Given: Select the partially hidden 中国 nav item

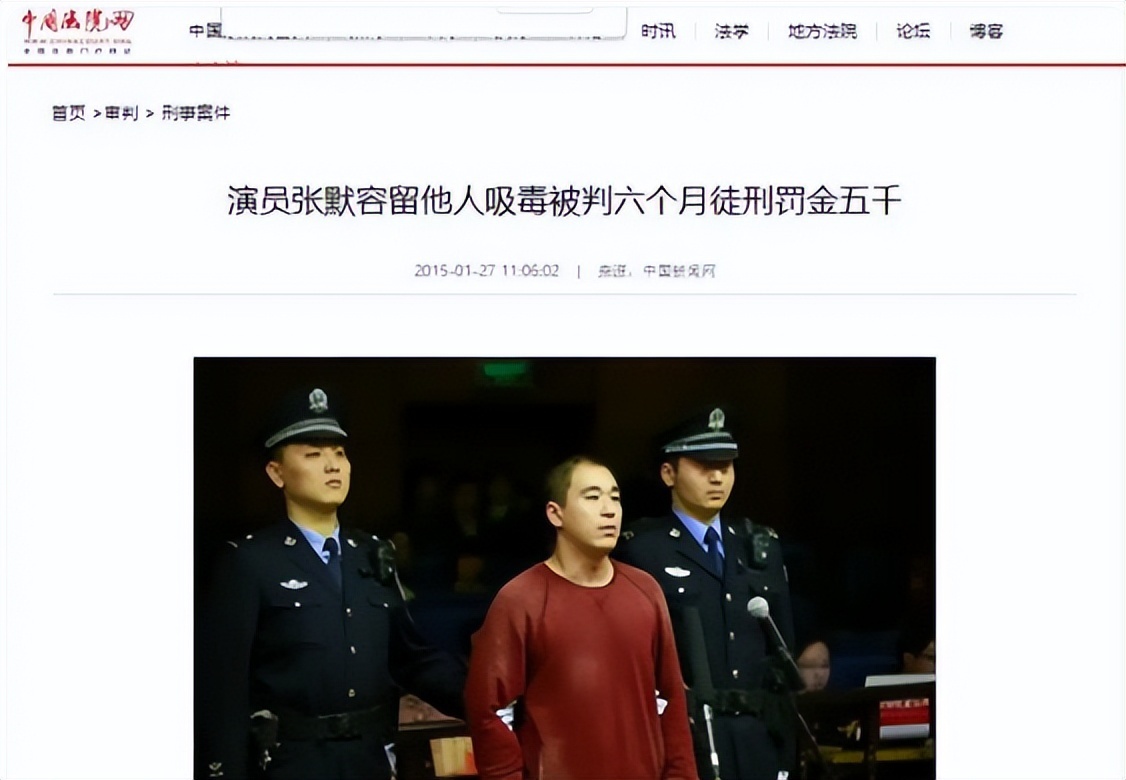Looking at the screenshot, I should (x=205, y=31).
